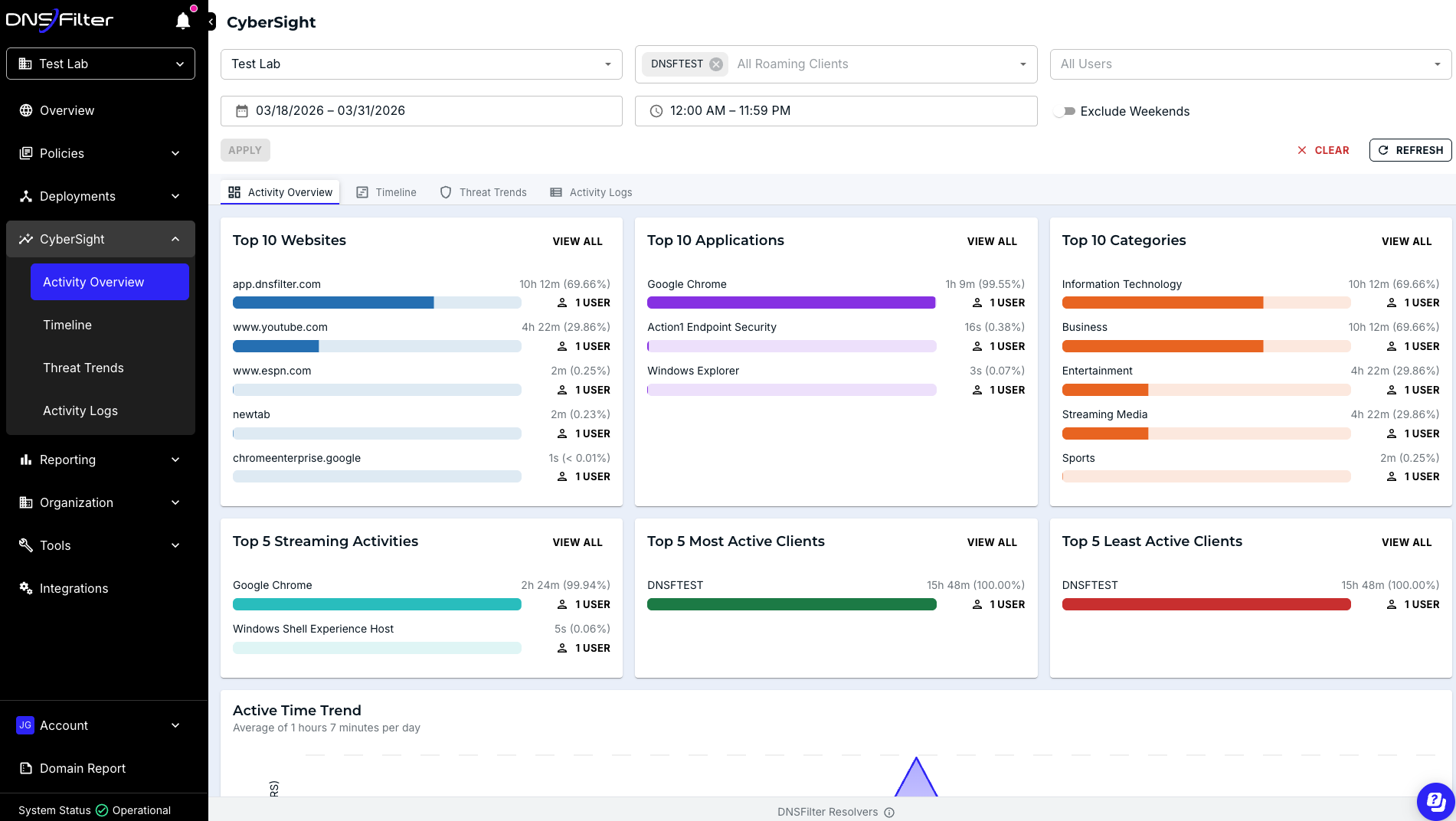The height and width of the screenshot is (821, 1456).
Task: Select Activity Overview in the sidebar
Action: click(110, 282)
